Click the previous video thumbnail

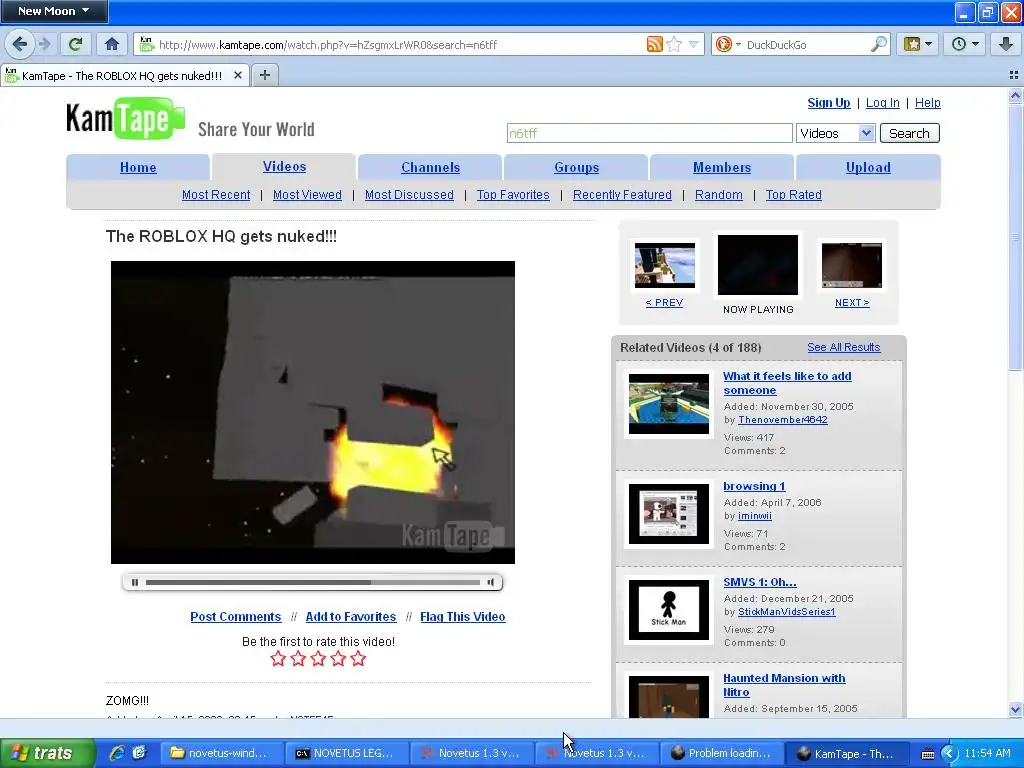665,265
